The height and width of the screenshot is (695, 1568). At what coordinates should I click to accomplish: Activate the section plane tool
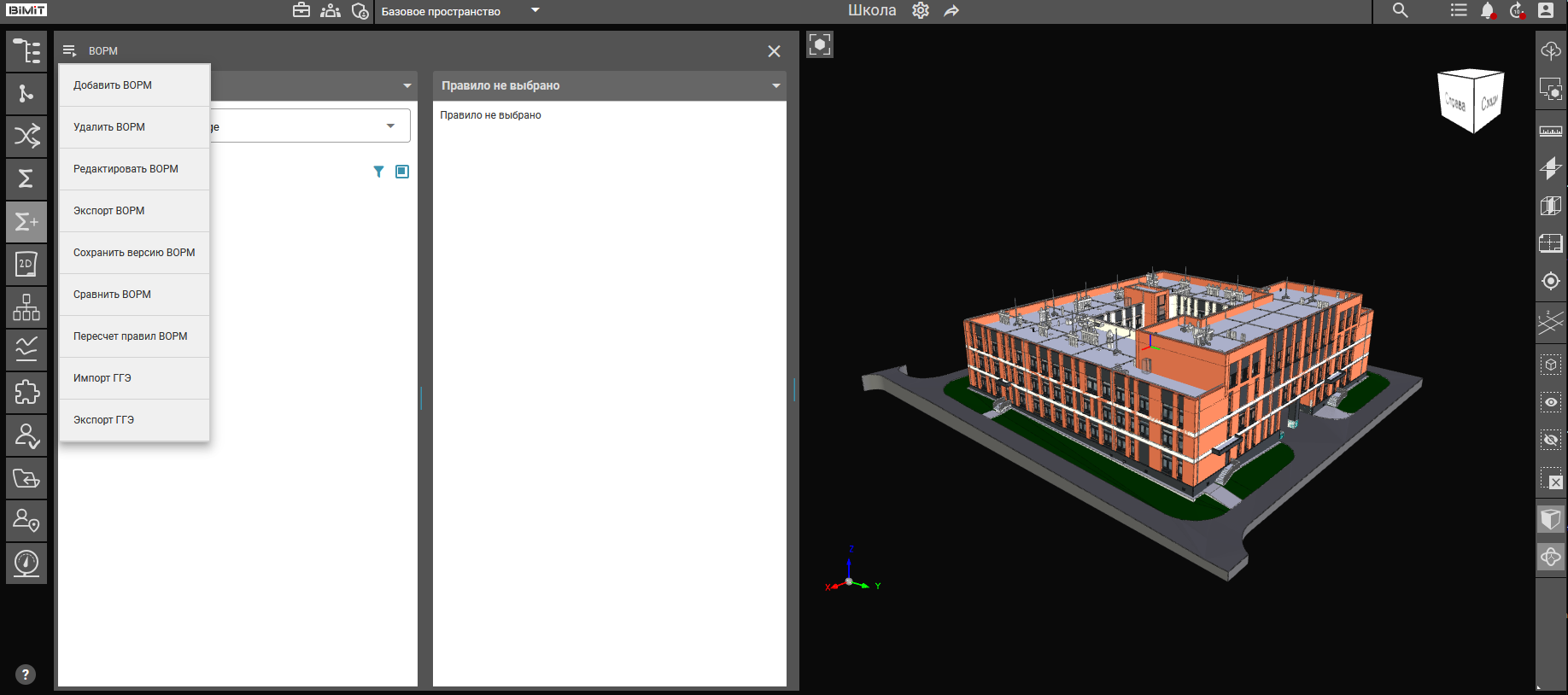[1551, 168]
